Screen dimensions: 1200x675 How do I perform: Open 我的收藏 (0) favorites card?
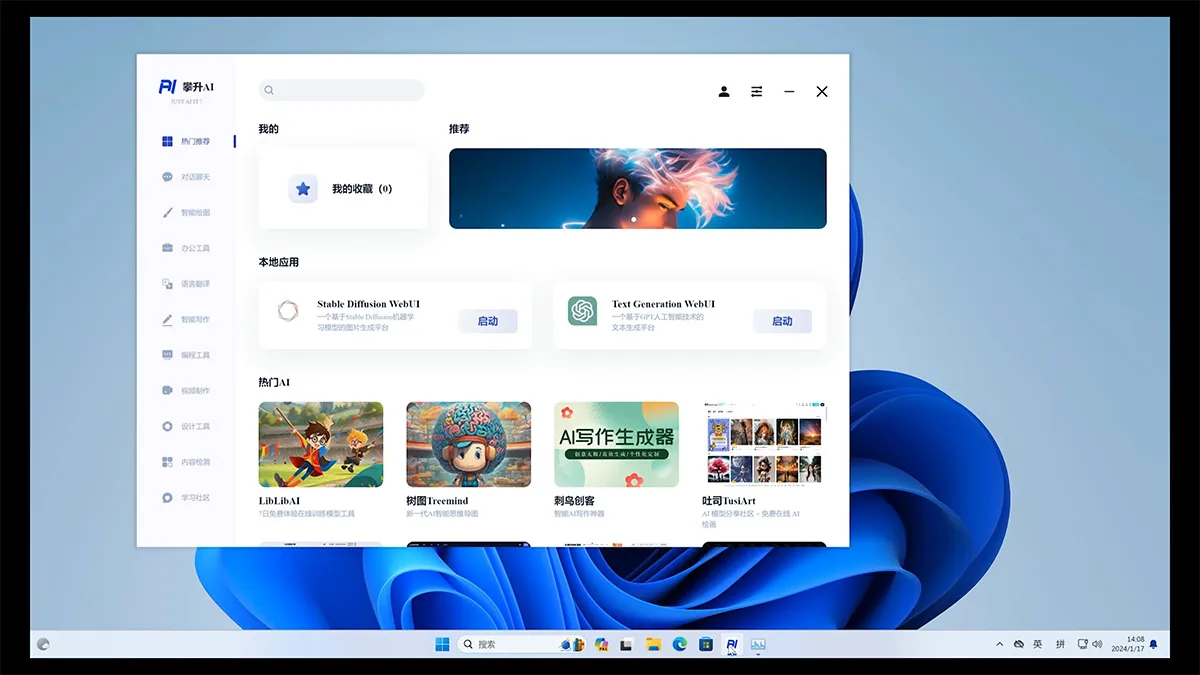343,189
